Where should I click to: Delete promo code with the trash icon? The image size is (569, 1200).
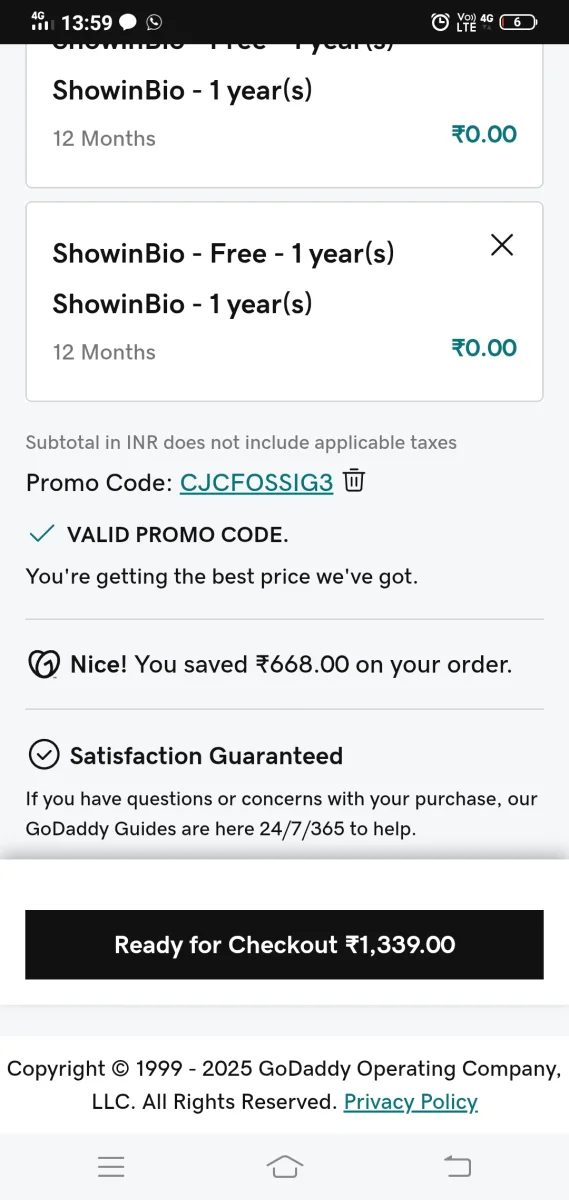354,481
